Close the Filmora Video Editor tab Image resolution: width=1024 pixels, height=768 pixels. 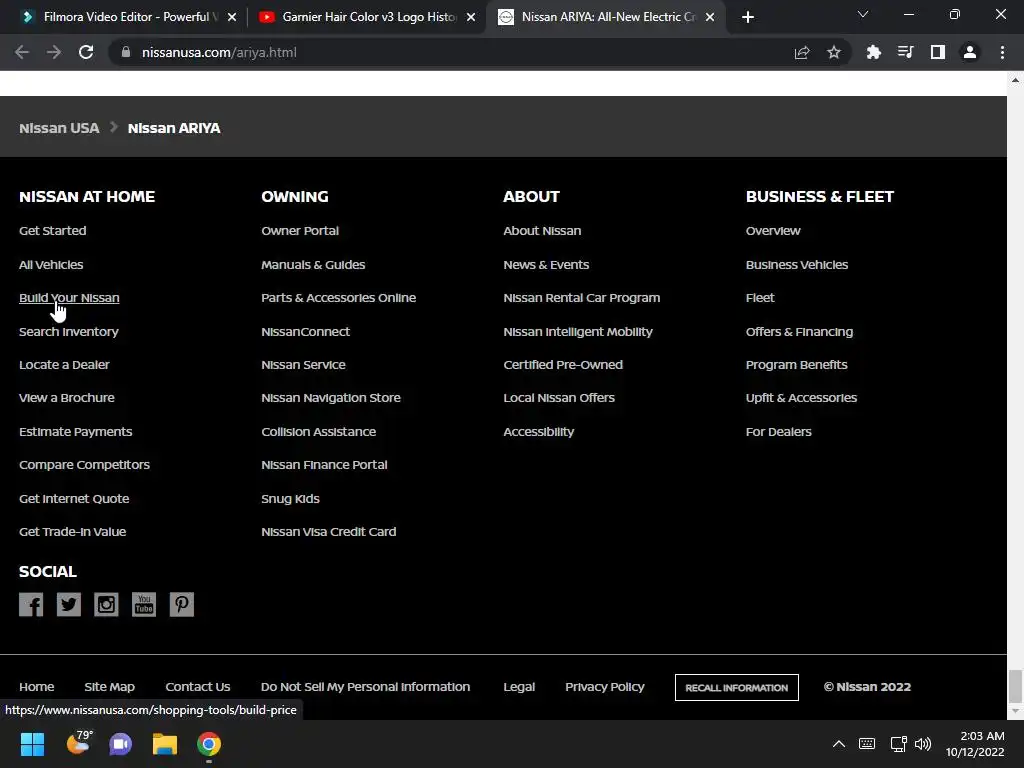tap(232, 17)
